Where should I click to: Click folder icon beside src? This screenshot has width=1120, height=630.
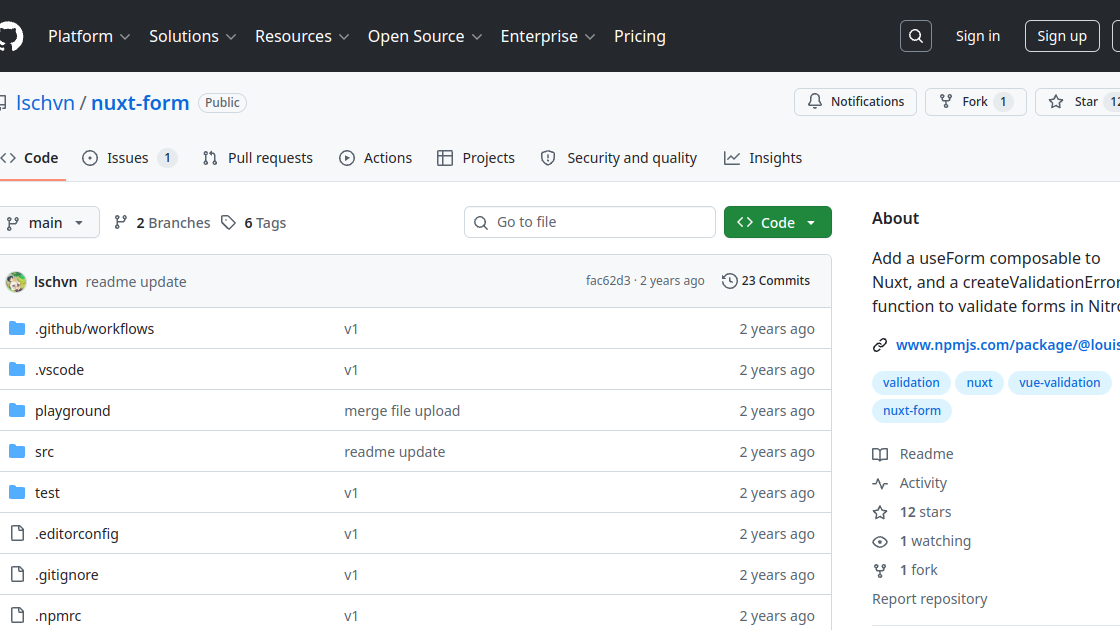pos(17,451)
